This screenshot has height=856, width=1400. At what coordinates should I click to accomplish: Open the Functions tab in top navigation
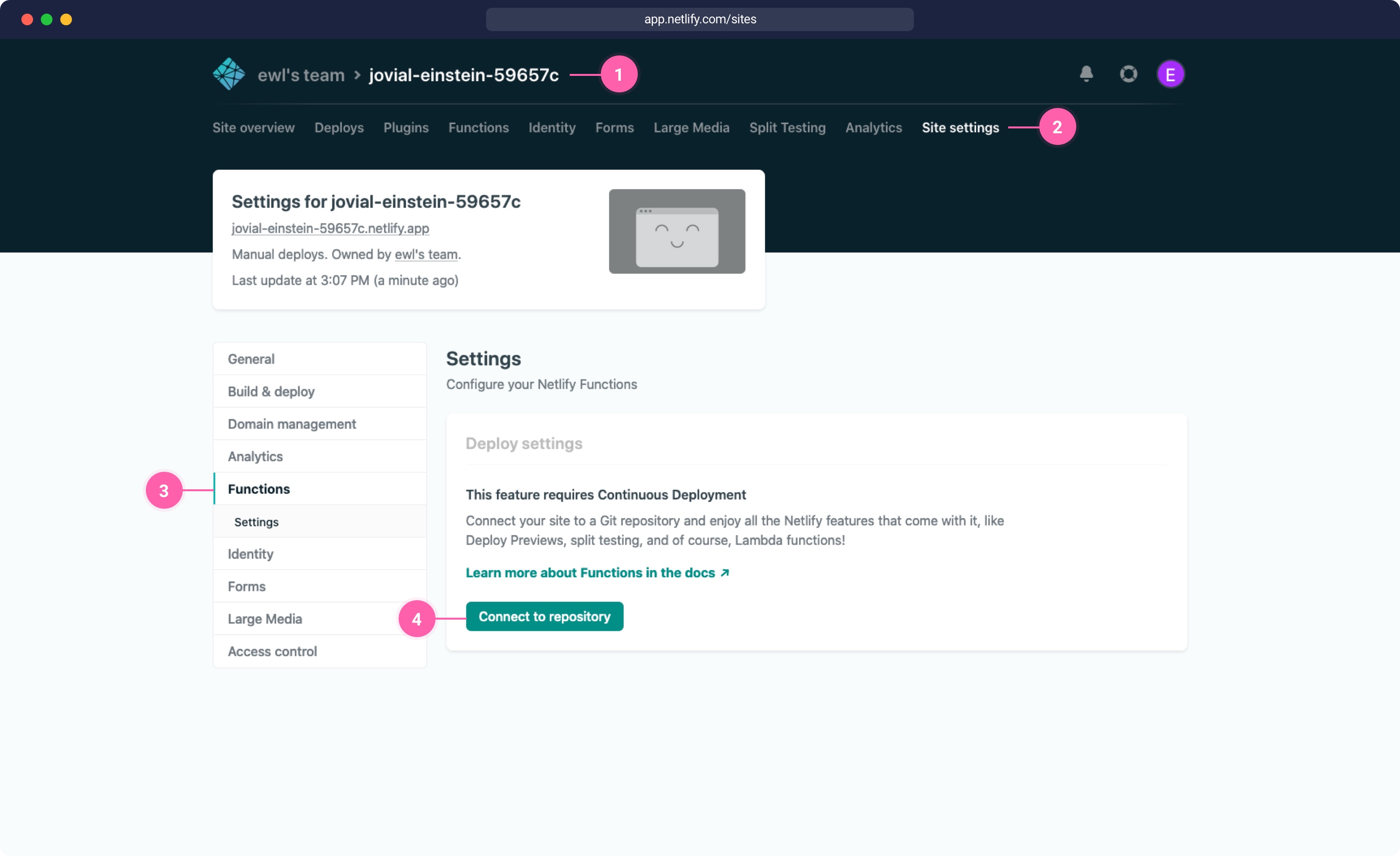tap(478, 127)
